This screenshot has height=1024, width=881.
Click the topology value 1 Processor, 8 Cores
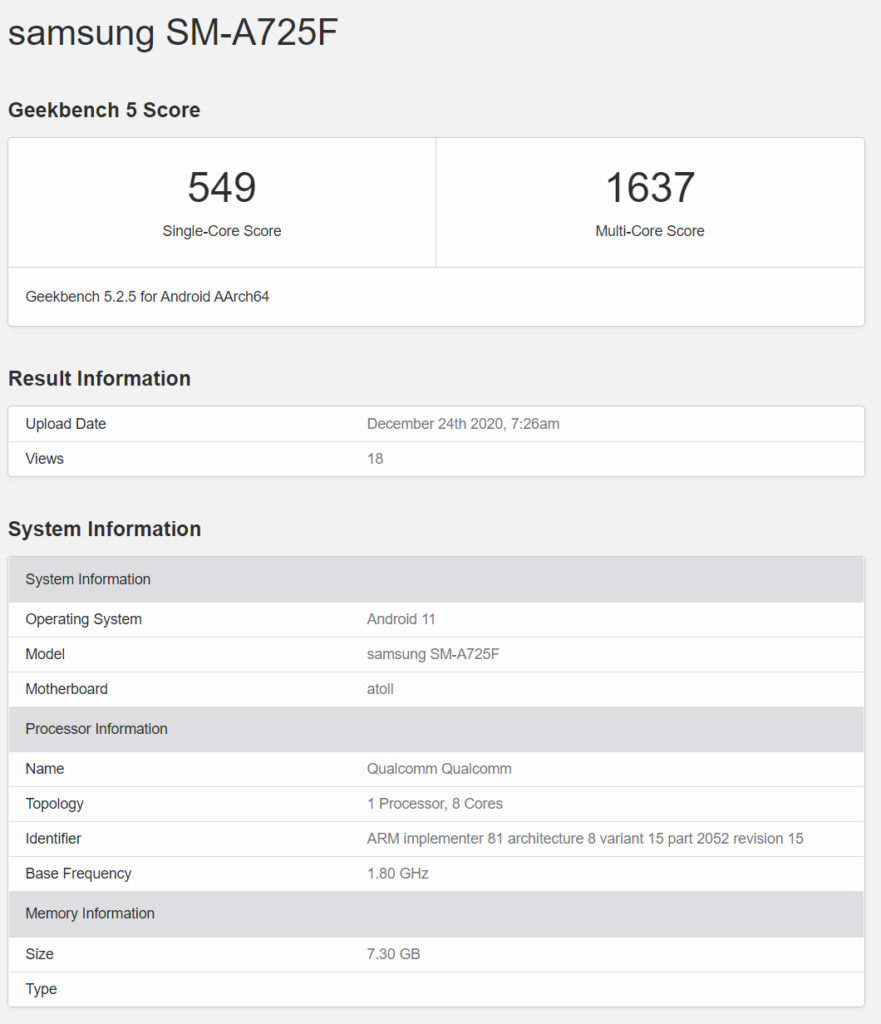coord(435,804)
